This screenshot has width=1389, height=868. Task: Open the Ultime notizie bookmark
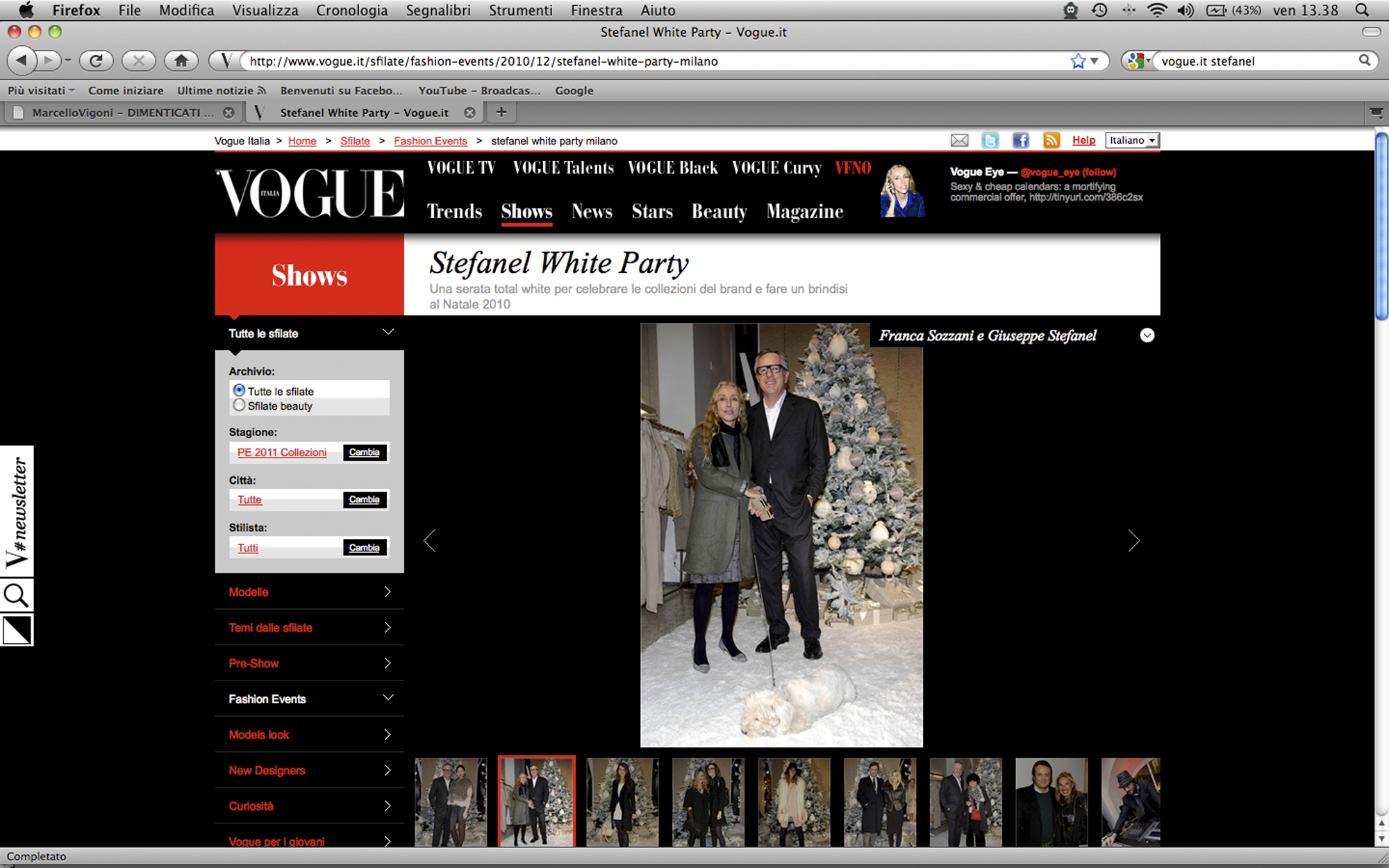coord(221,90)
